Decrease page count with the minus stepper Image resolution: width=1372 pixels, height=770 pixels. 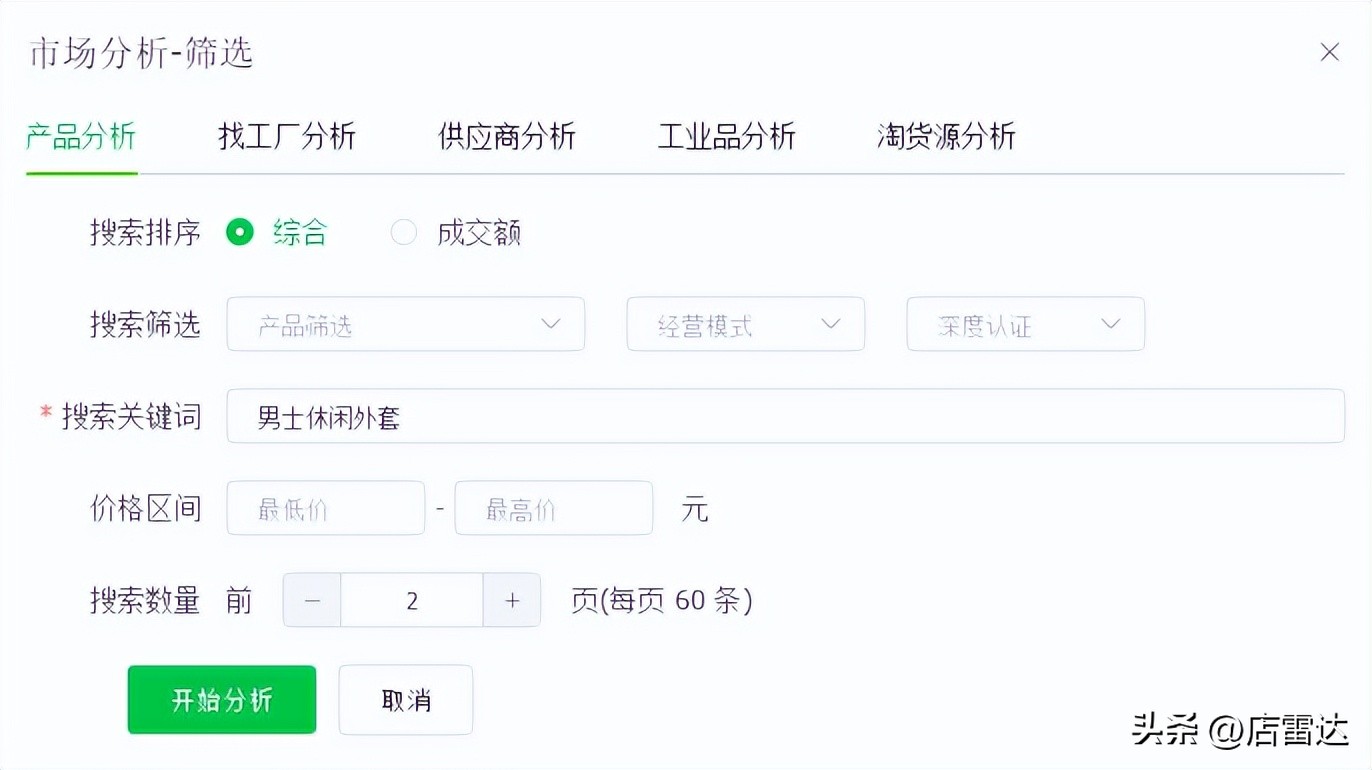point(311,600)
